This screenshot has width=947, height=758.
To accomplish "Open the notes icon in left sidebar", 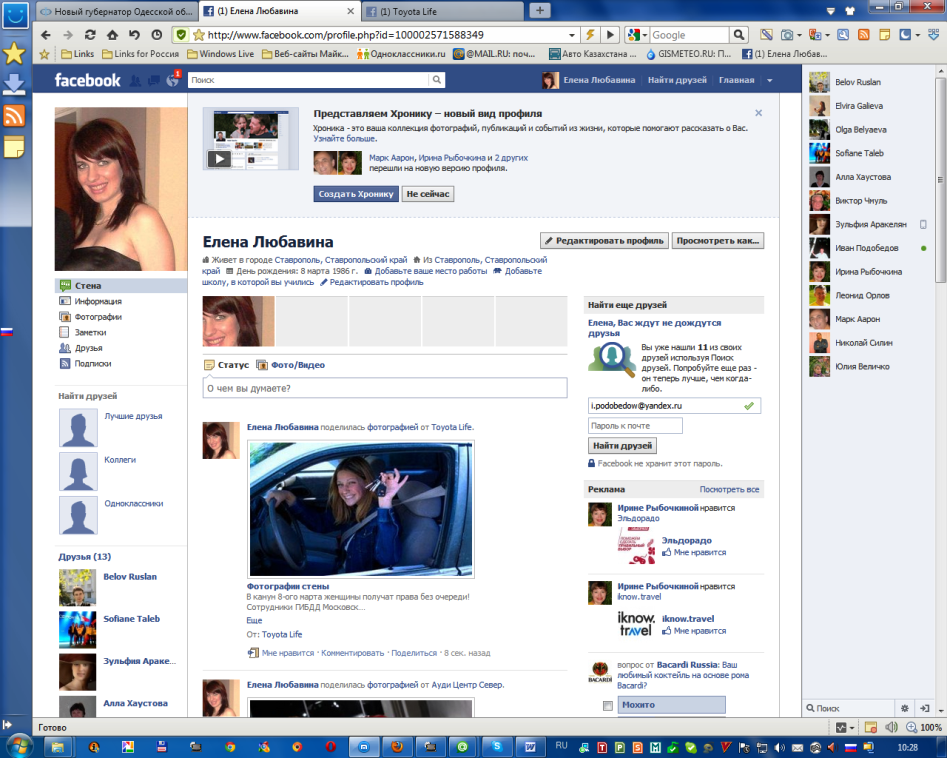I will (14, 147).
